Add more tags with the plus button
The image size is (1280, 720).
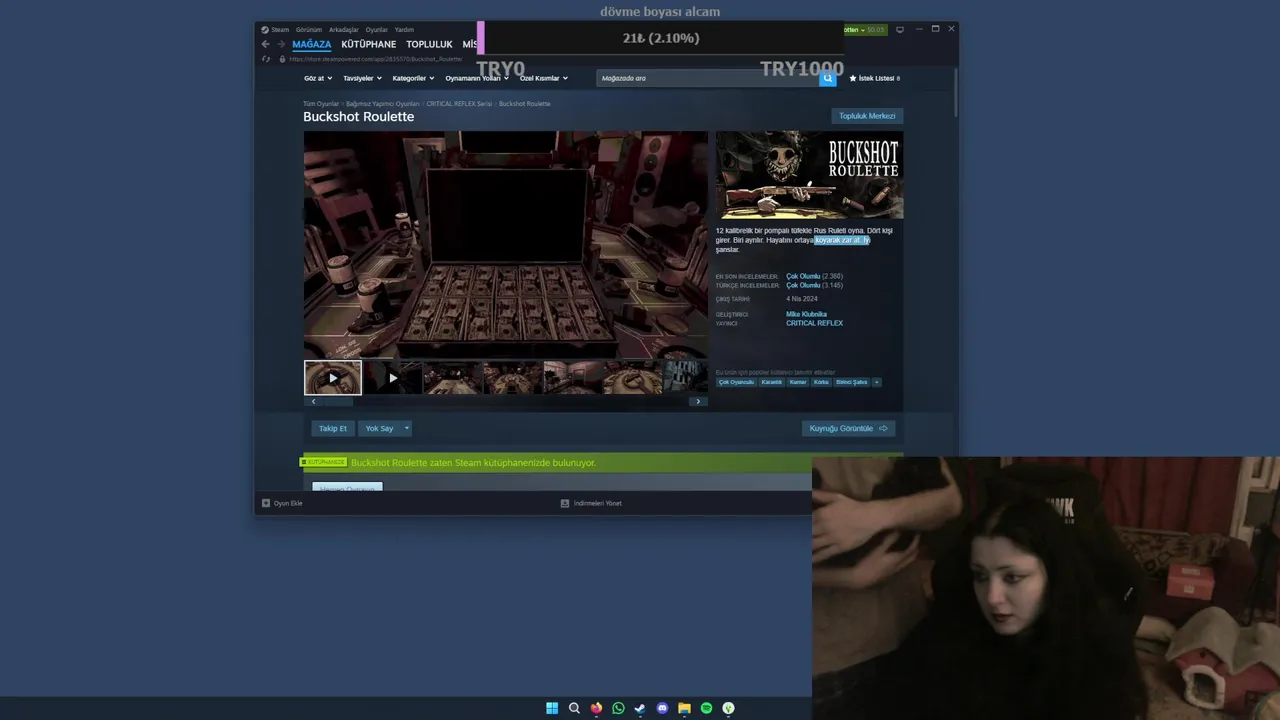(x=877, y=382)
